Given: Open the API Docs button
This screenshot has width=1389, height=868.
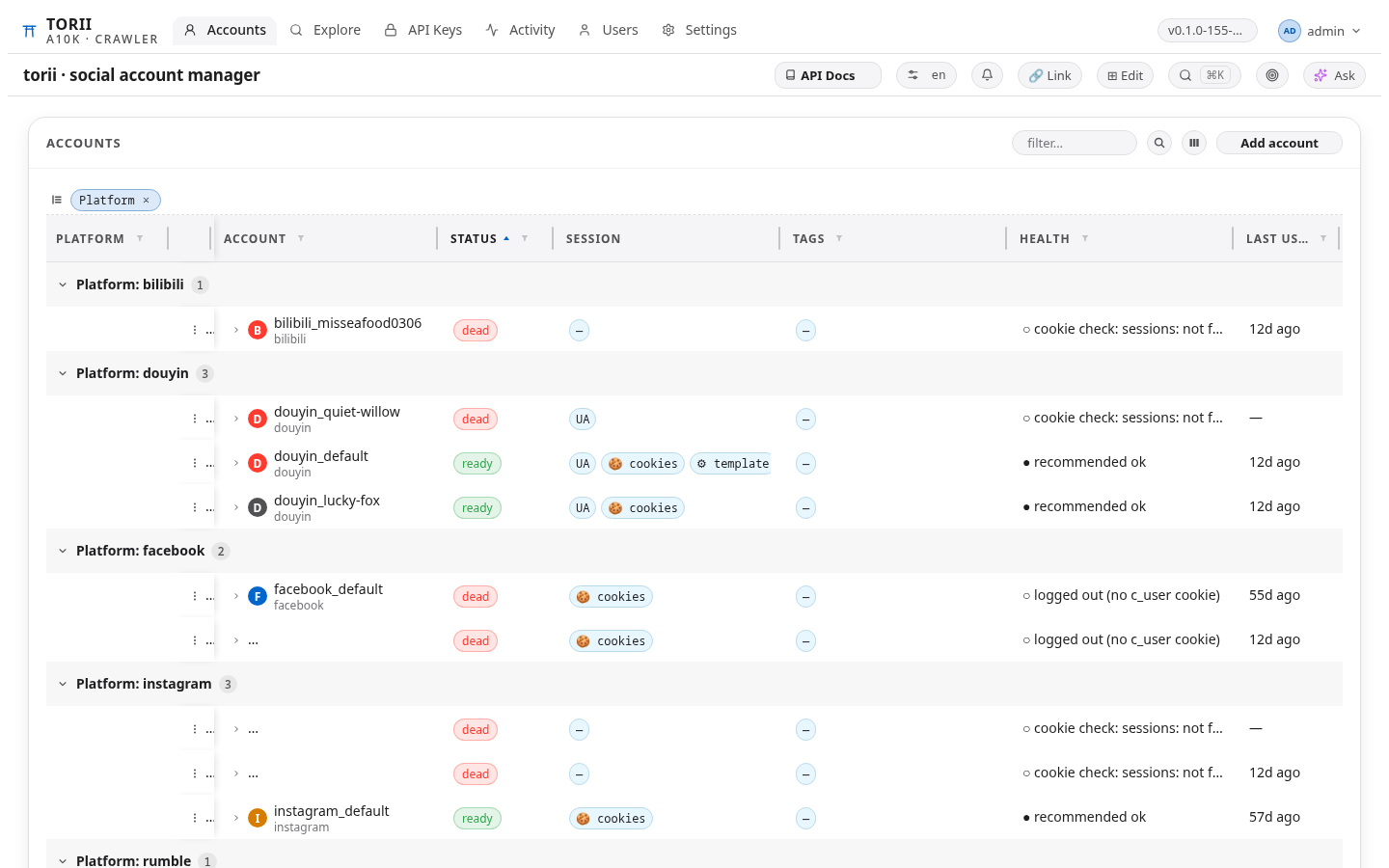Looking at the screenshot, I should pos(828,75).
